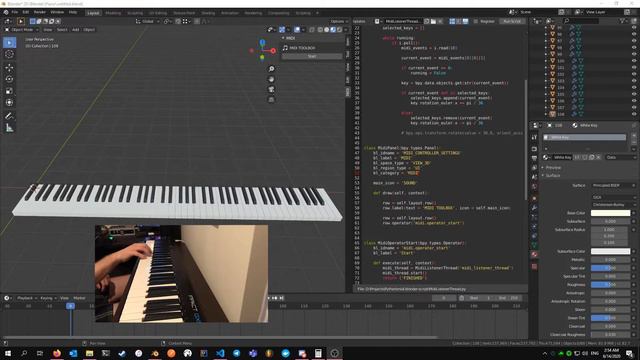The height and width of the screenshot is (360, 640).
Task: Click the MIDI TOOLBOX music note icon
Action: (285, 48)
